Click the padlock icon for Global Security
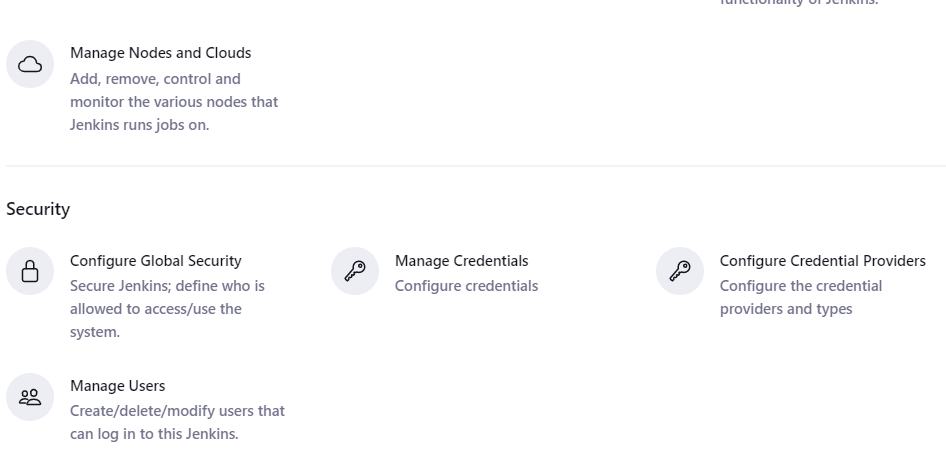This screenshot has height=473, width=946. [x=30, y=272]
